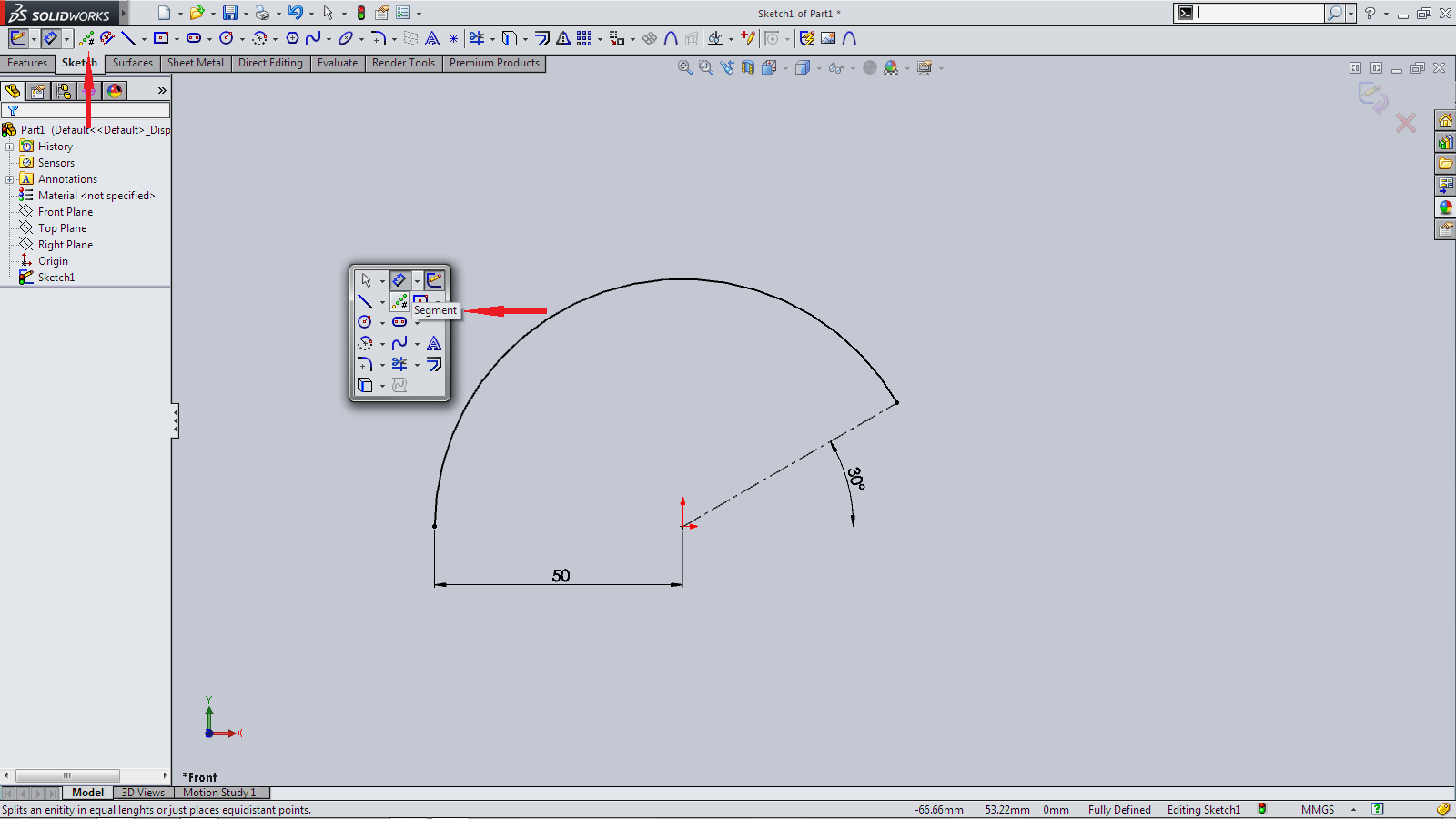Cancel the sketch using the red X
Viewport: 1456px width, 819px height.
(1406, 123)
